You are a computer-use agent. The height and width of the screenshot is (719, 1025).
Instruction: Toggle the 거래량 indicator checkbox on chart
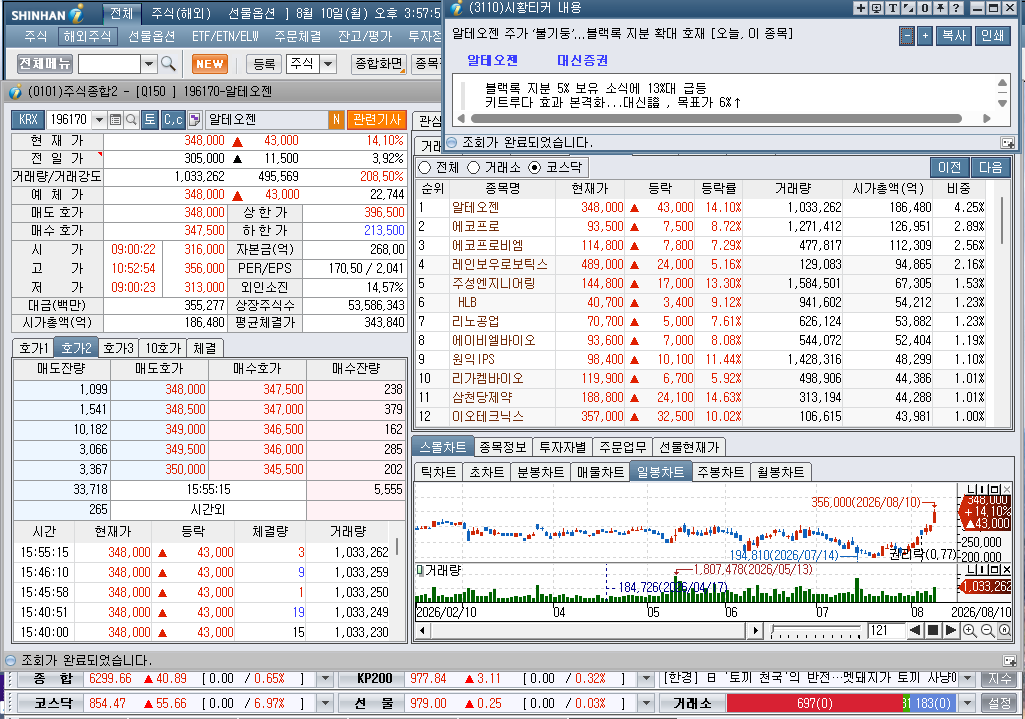[x=420, y=570]
